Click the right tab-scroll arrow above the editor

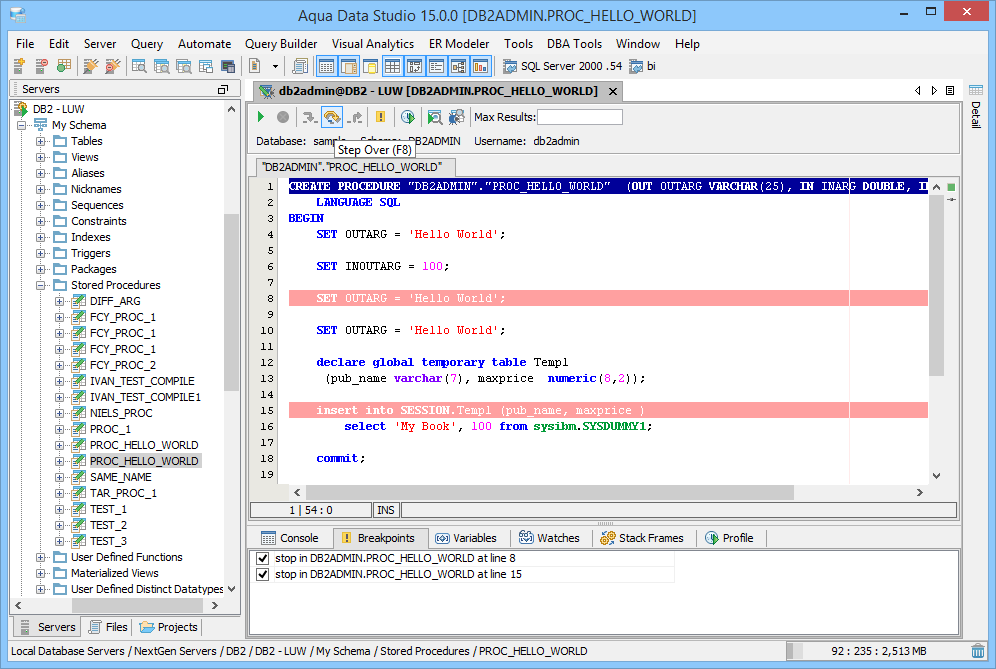click(934, 91)
